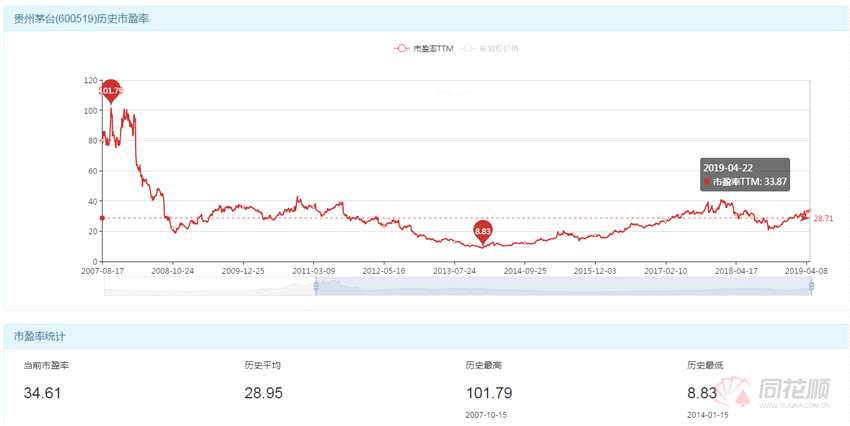The height and width of the screenshot is (426, 850).
Task: Click the 历史最高 label
Action: click(x=484, y=366)
